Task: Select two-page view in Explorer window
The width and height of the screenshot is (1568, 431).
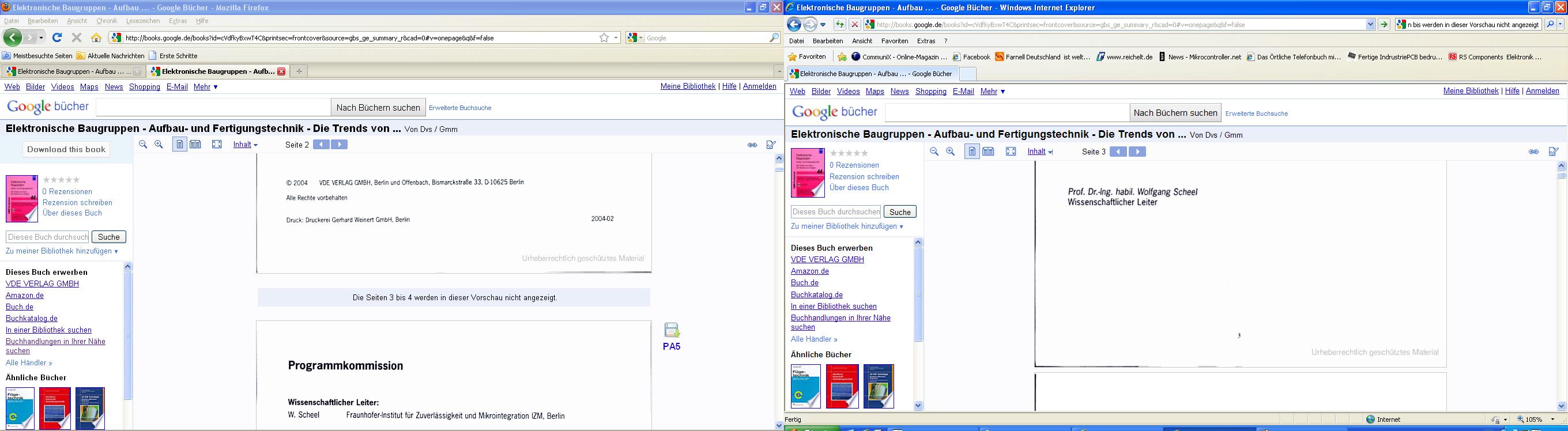Action: pyautogui.click(x=988, y=152)
